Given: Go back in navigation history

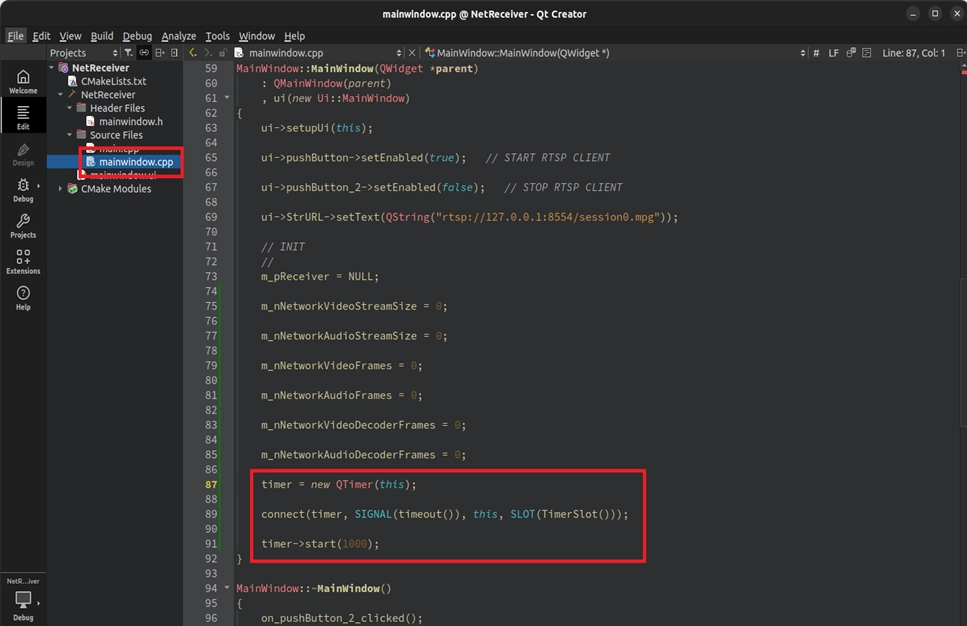Looking at the screenshot, I should [x=193, y=53].
